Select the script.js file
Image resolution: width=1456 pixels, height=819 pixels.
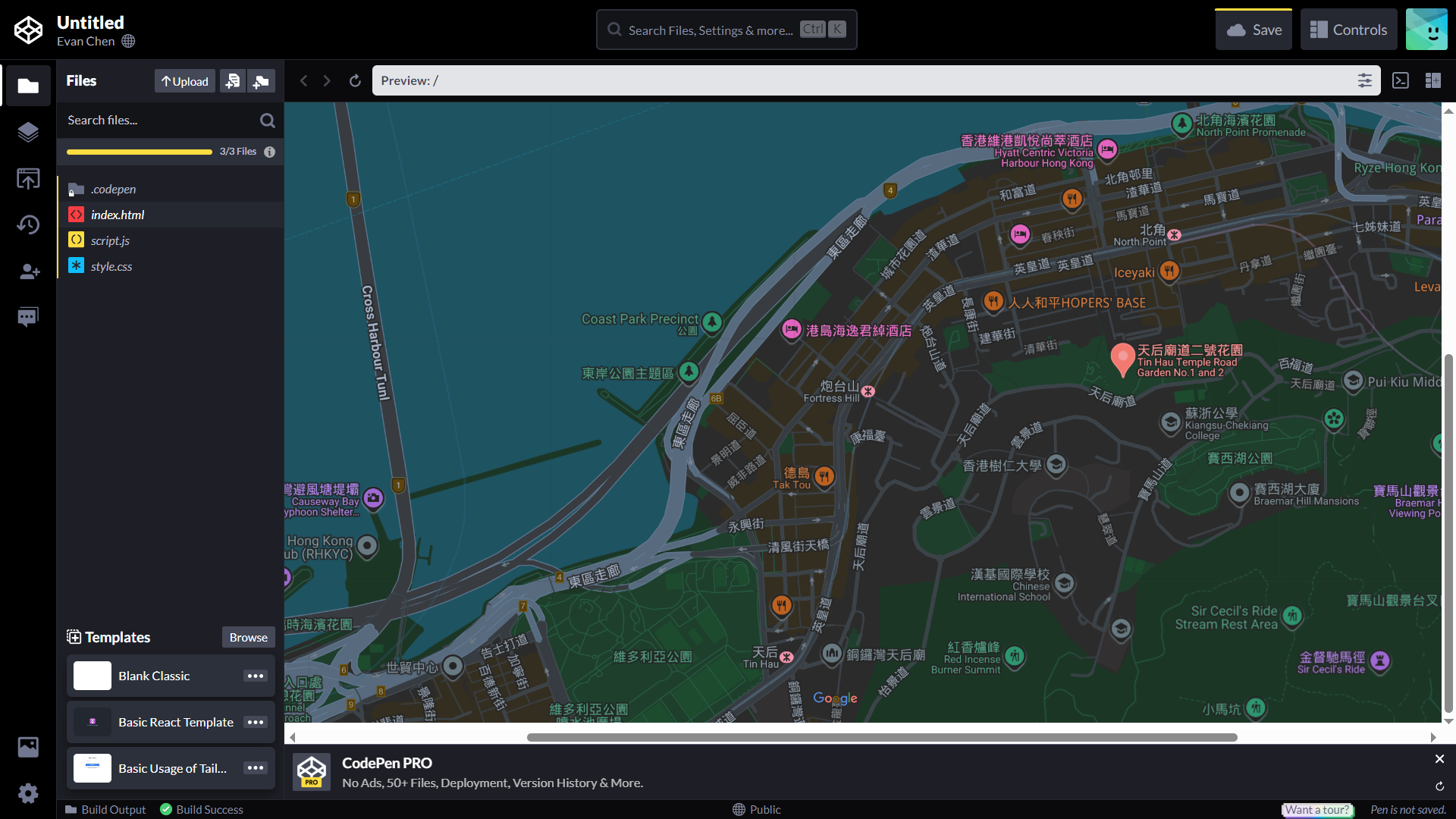click(x=171, y=240)
